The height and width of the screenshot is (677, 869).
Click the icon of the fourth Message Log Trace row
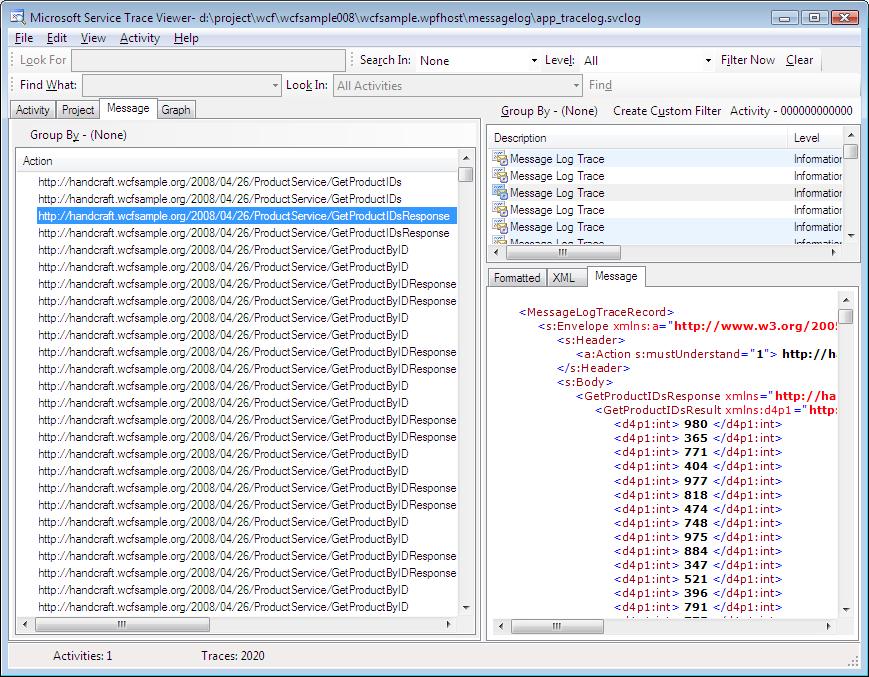pyautogui.click(x=500, y=210)
